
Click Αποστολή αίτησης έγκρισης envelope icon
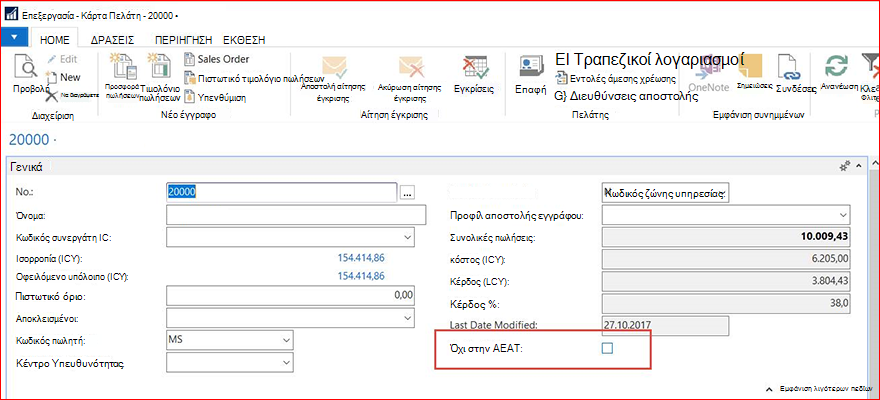[333, 68]
